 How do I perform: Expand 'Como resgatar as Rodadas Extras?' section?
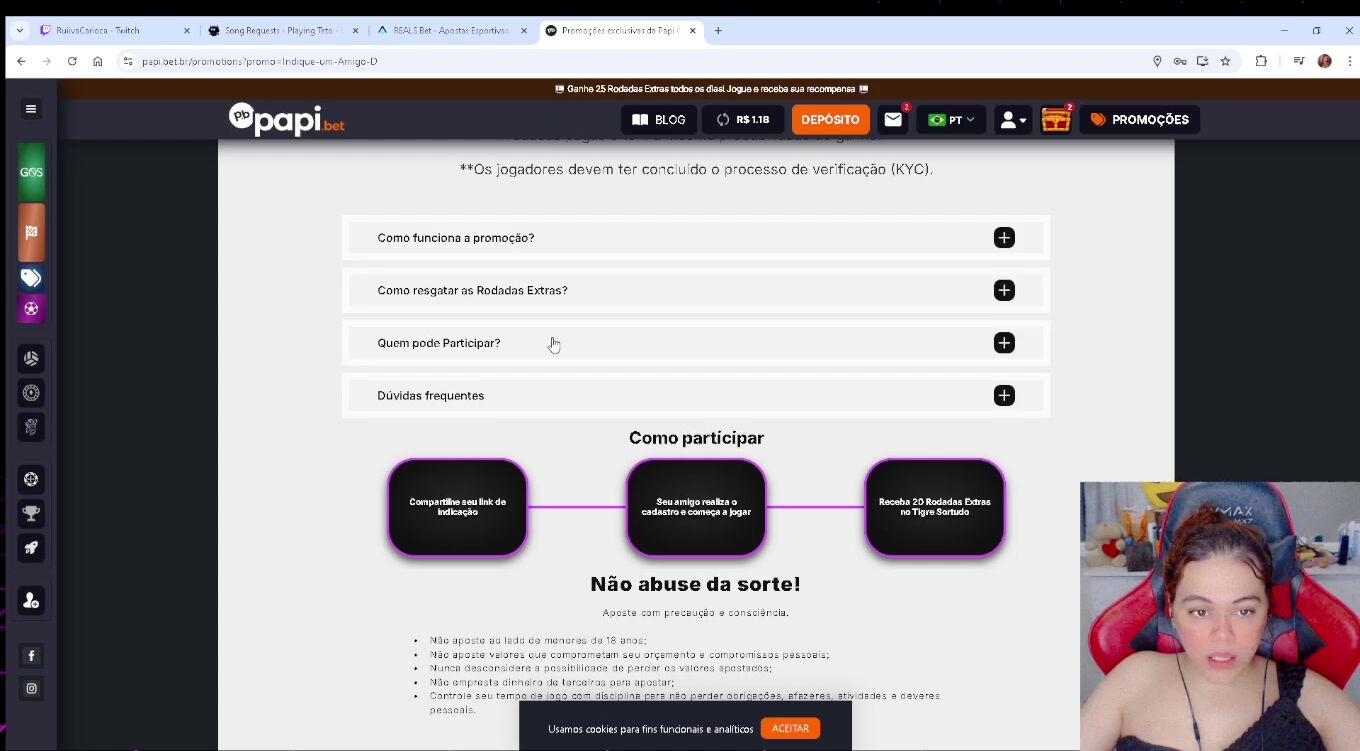tap(696, 290)
